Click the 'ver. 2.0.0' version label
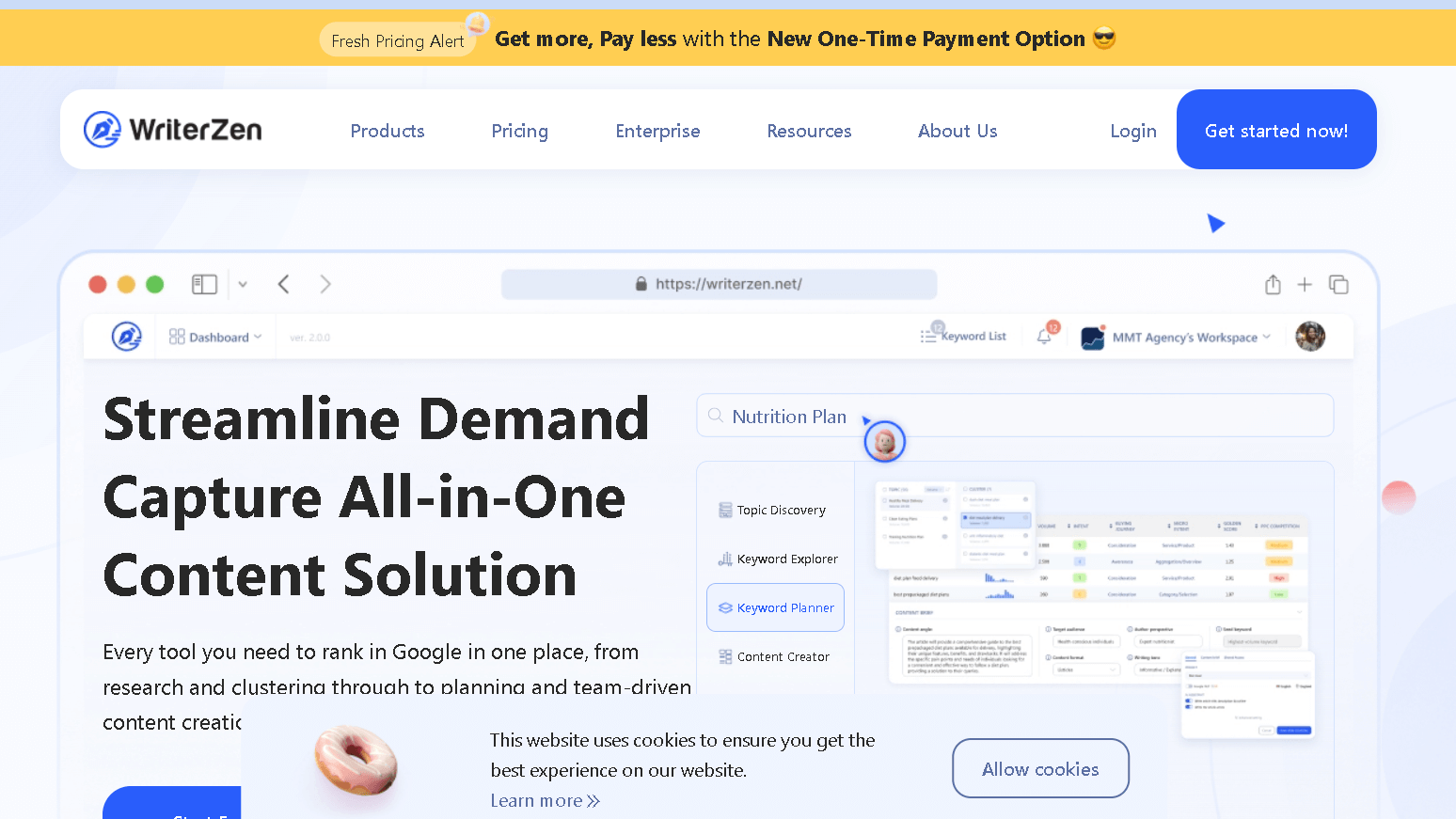This screenshot has width=1456, height=819. point(309,338)
